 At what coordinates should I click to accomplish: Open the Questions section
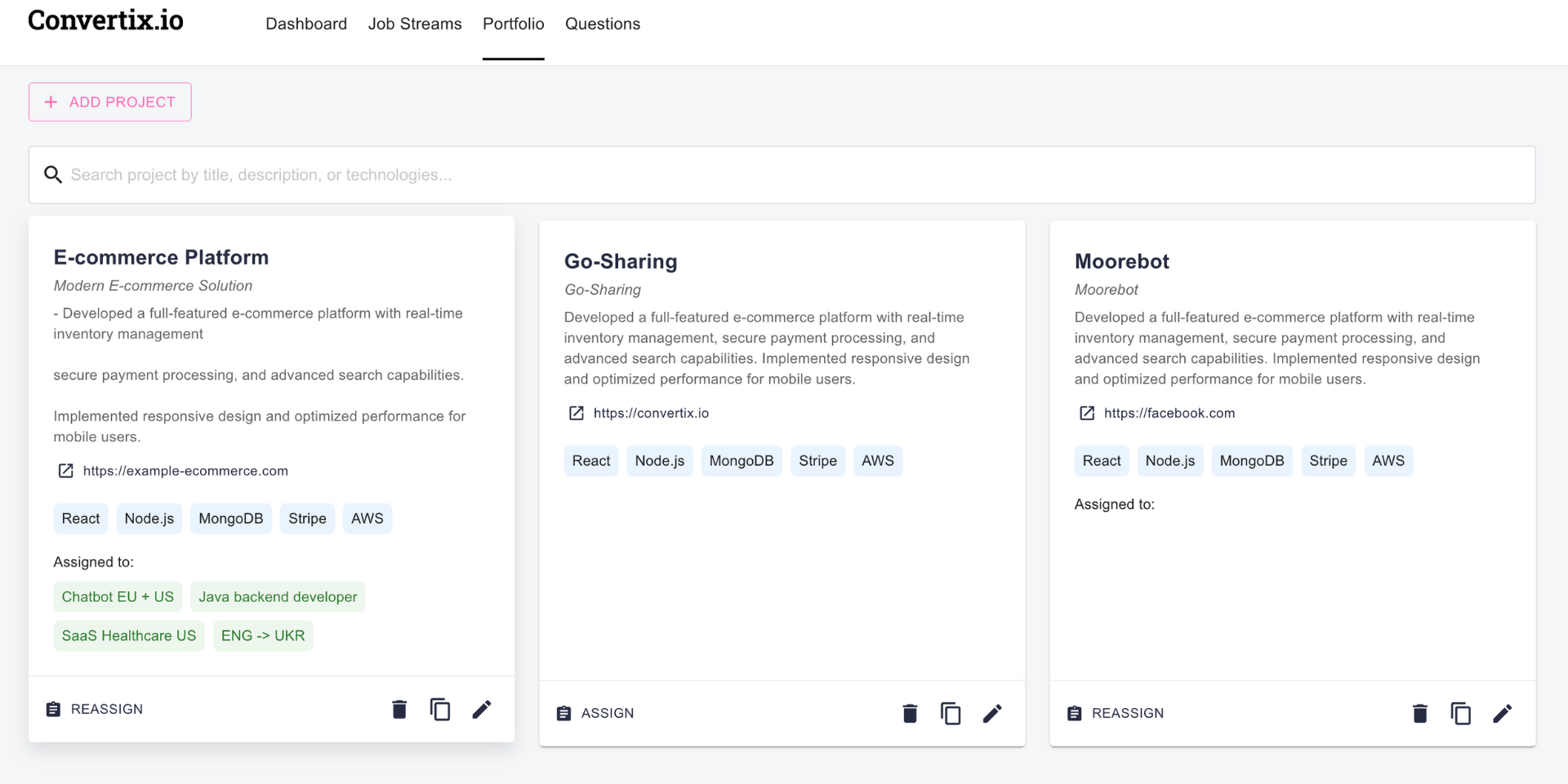[x=603, y=24]
